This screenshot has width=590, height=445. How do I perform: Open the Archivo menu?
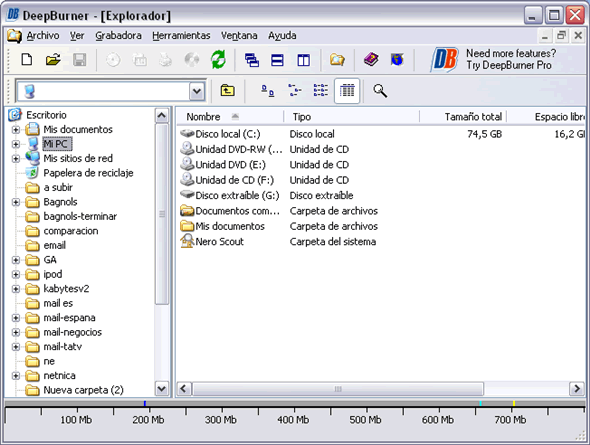(43, 36)
